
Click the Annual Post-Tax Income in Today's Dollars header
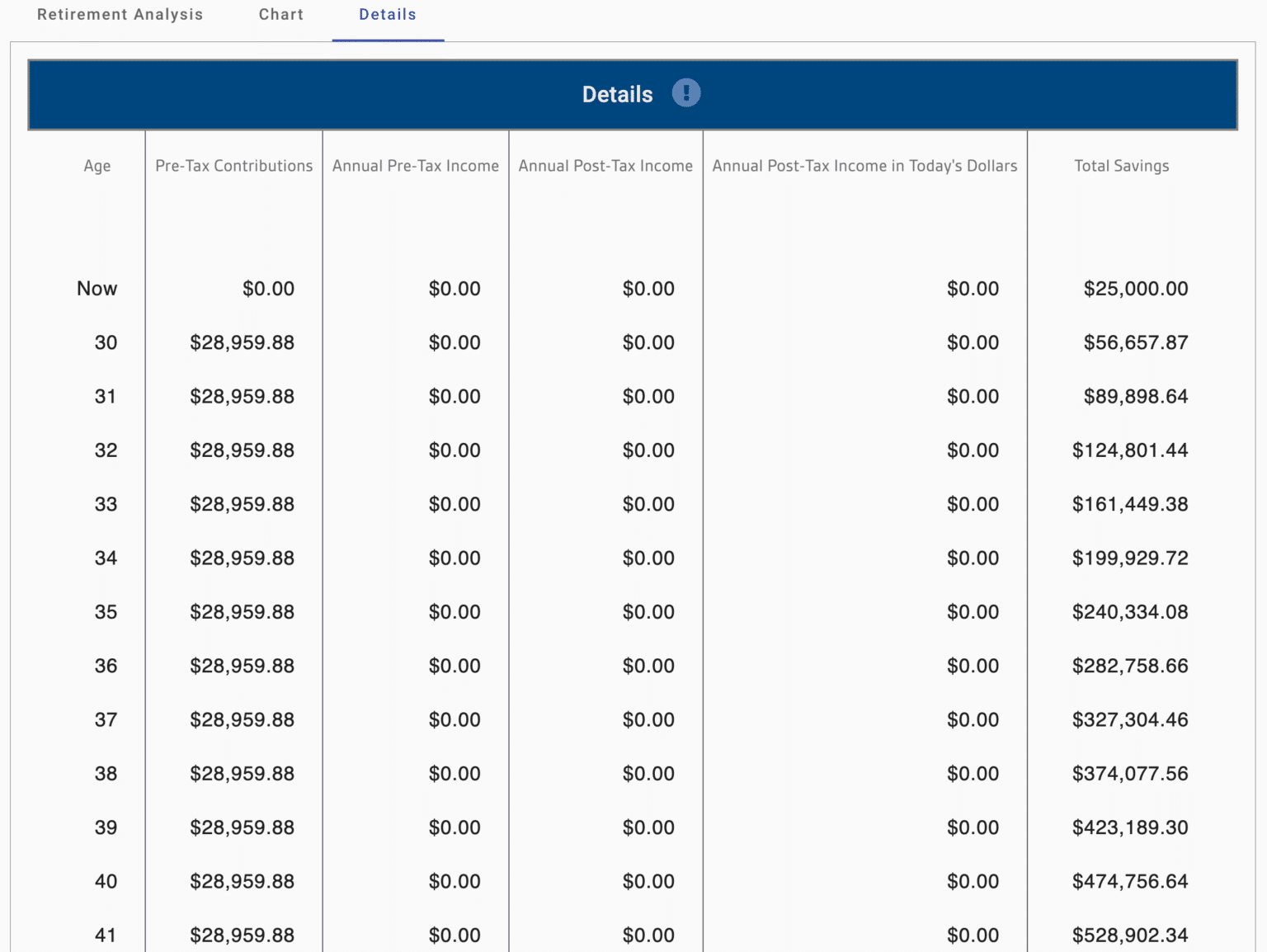(864, 166)
